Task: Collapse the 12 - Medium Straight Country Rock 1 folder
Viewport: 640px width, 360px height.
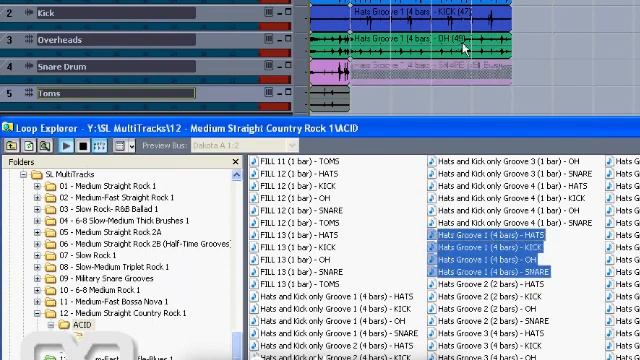Action: [x=37, y=313]
